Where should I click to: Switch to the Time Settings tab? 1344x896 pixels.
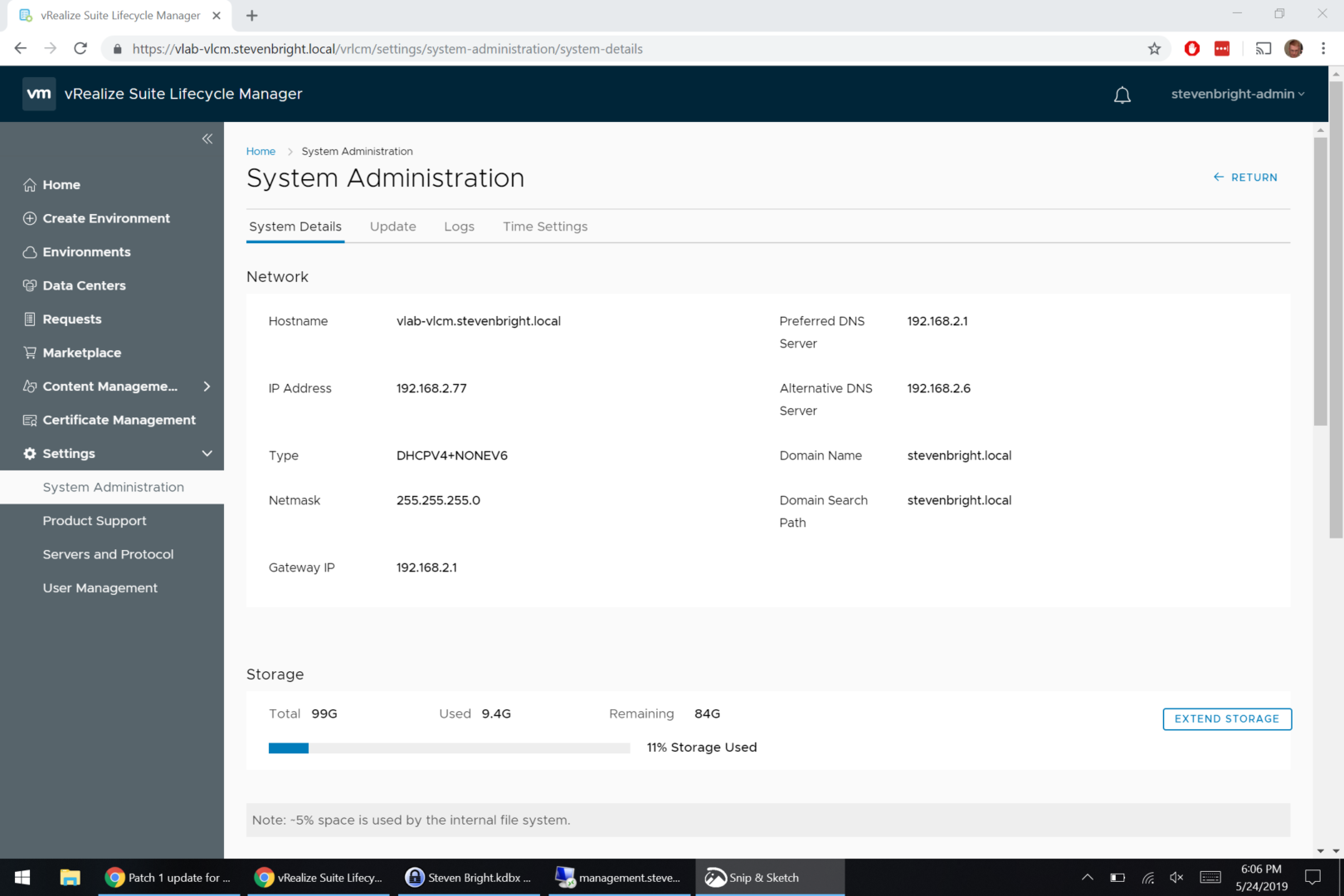point(544,226)
